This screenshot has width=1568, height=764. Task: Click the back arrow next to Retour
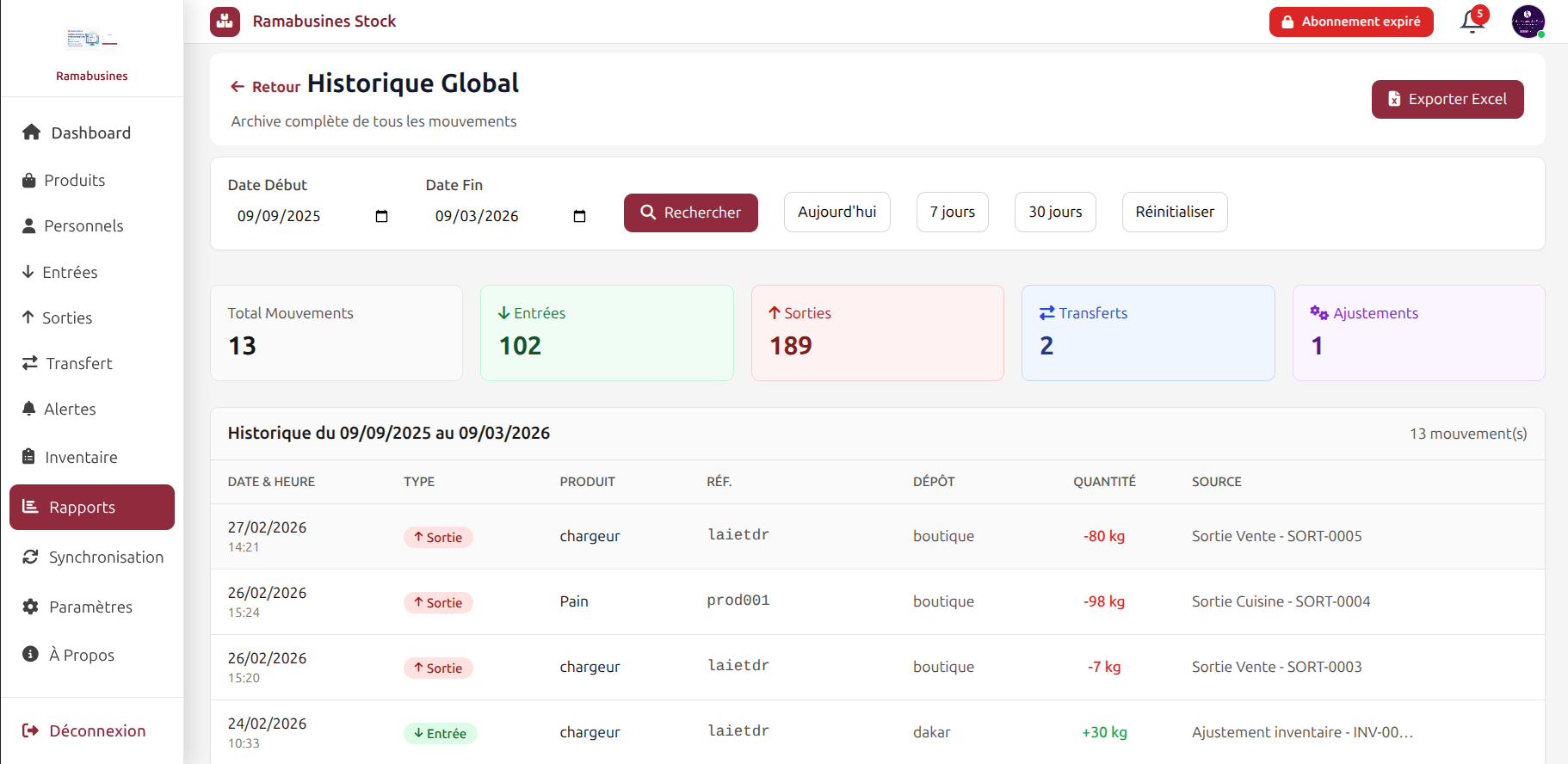[238, 87]
